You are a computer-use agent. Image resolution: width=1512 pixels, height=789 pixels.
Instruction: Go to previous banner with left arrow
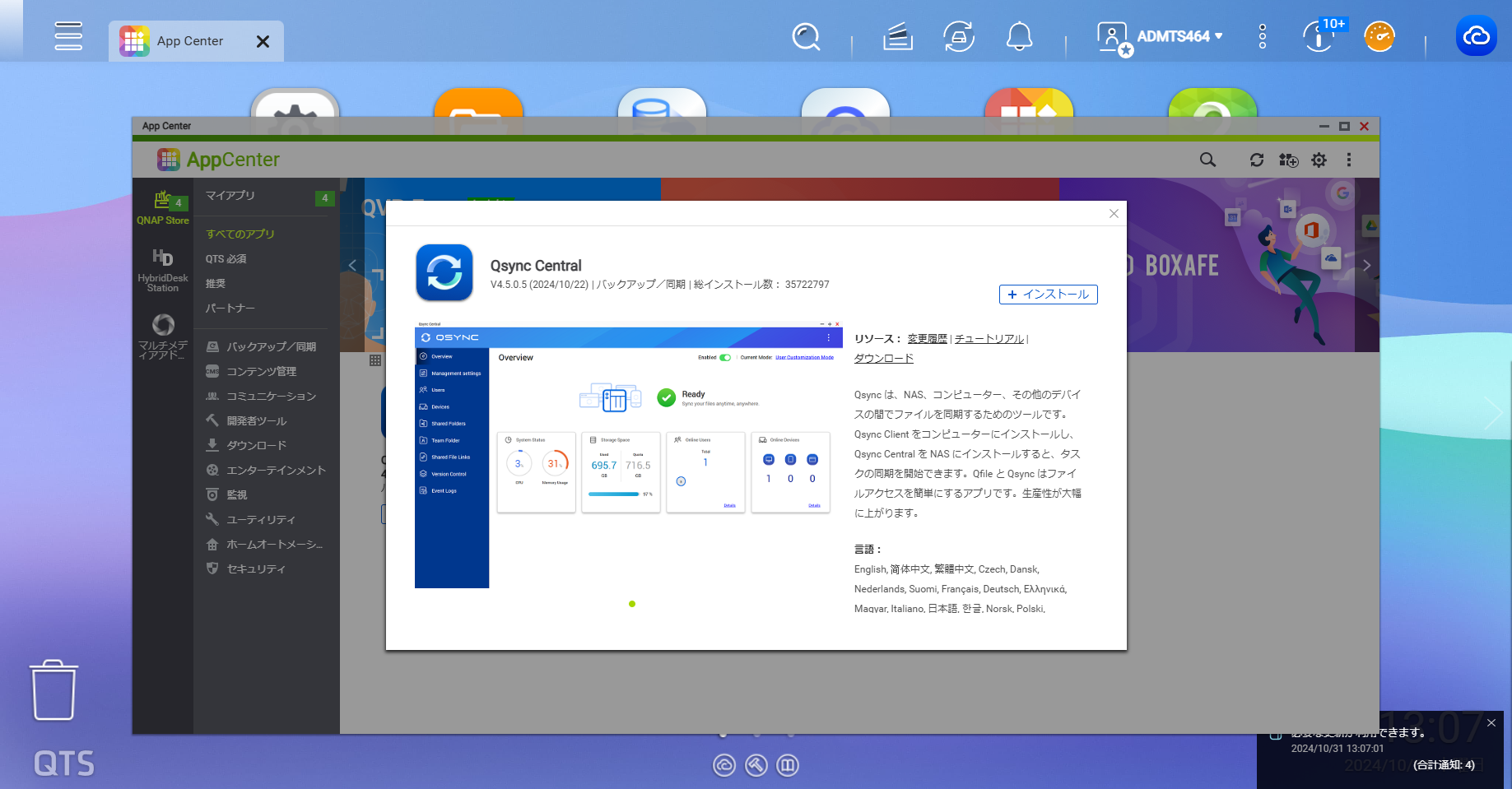click(352, 265)
